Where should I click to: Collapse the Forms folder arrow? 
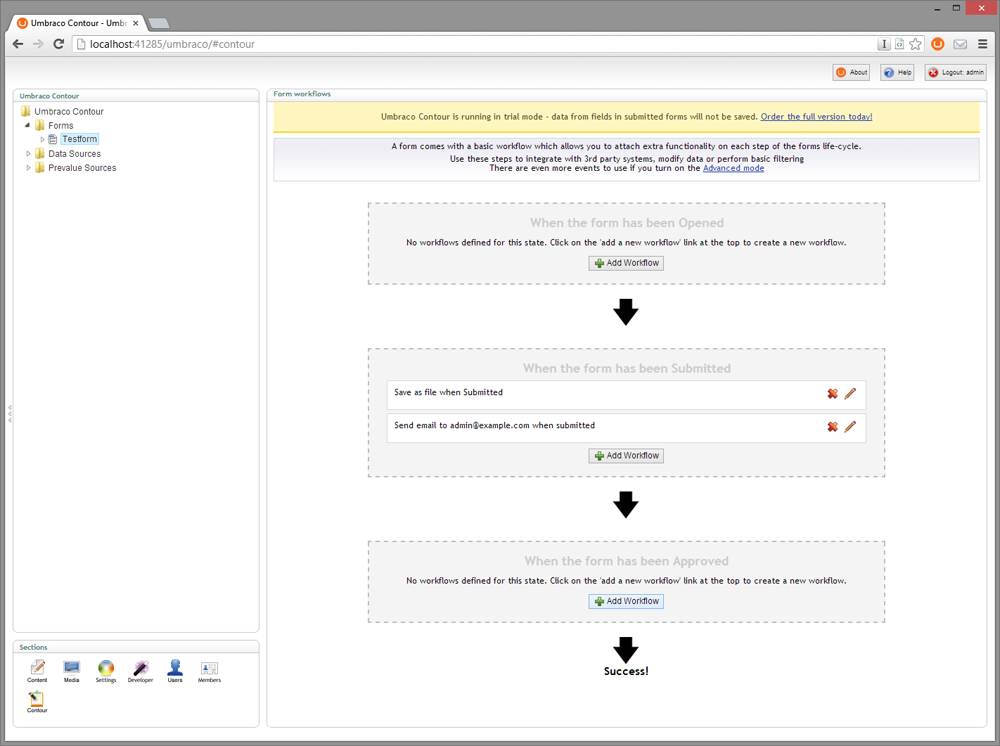[27, 126]
